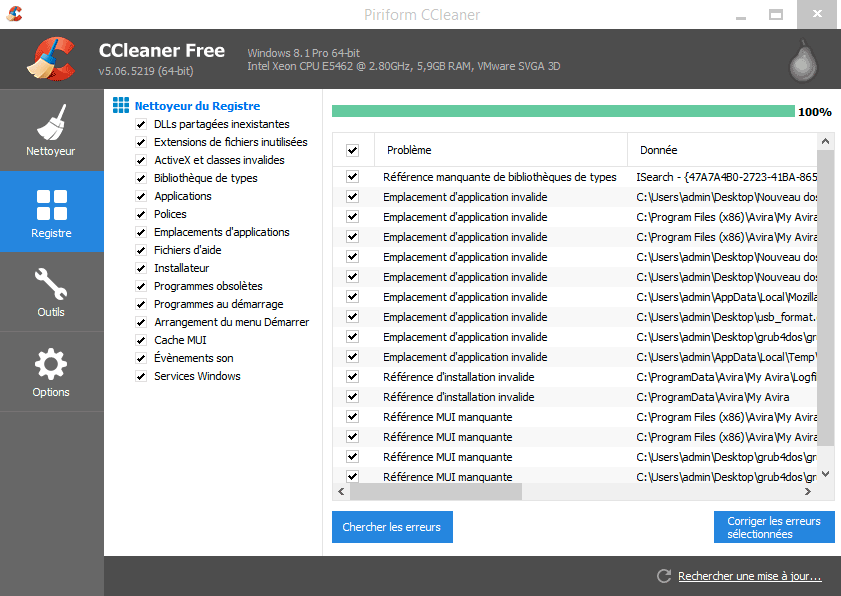Viewport: 841px width, 596px height.
Task: Click the CCleaner logo in header
Action: click(x=51, y=59)
